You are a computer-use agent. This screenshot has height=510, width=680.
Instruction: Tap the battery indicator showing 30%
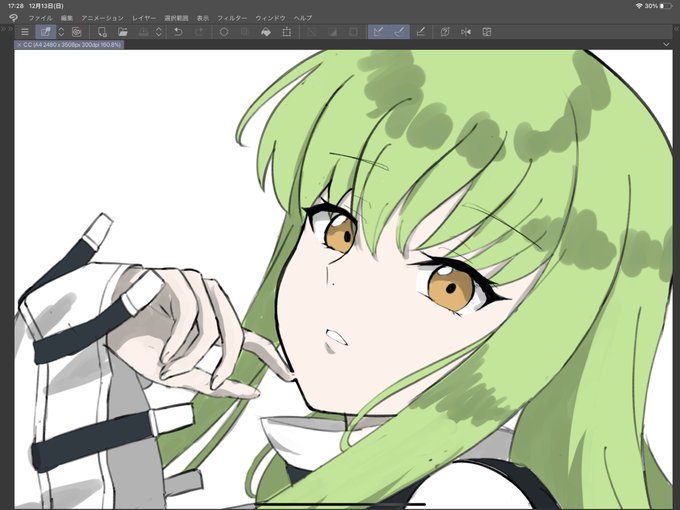[657, 6]
